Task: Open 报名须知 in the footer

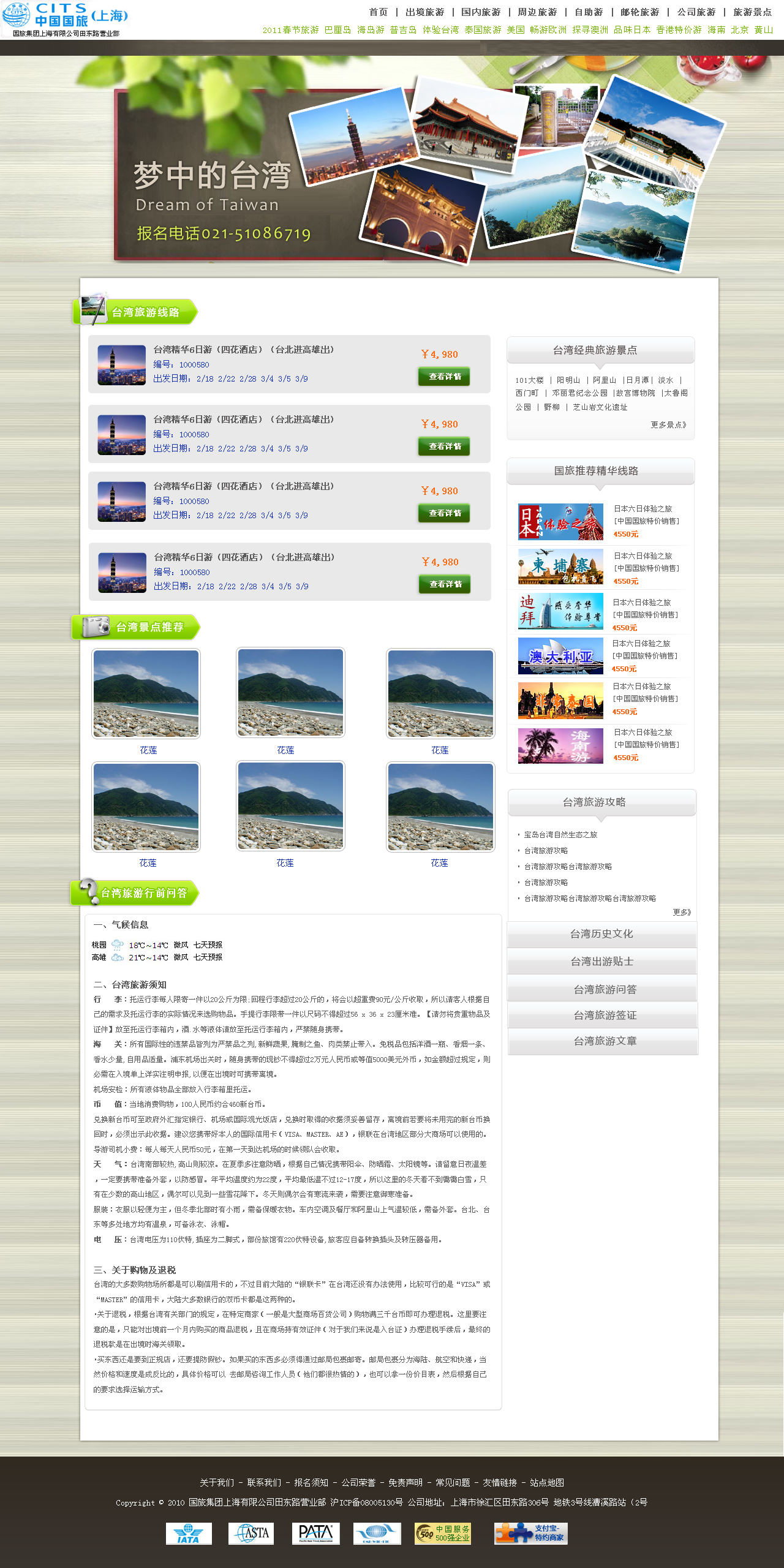Action: point(311,1483)
